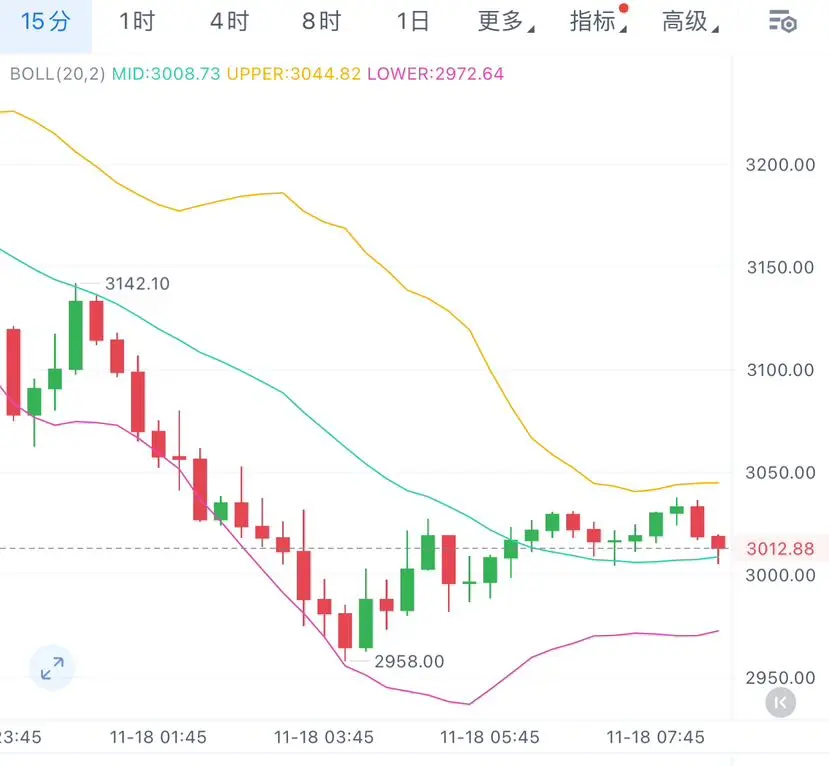Tap the current price 3012.88 tag
829x766 pixels.
click(780, 549)
